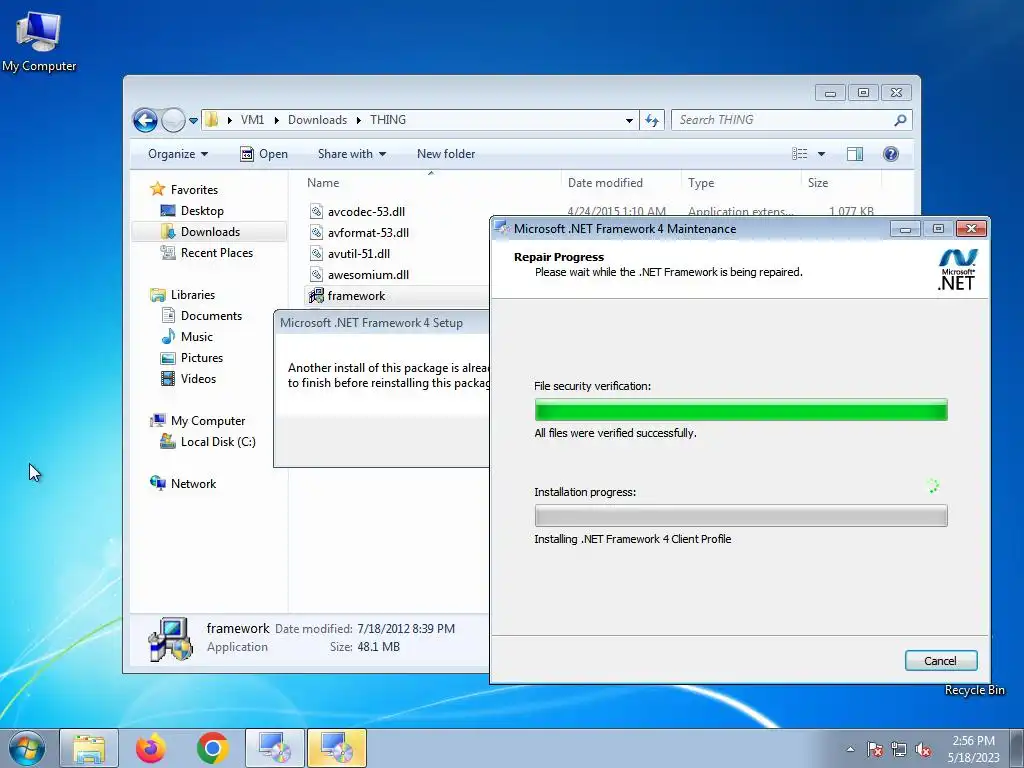1024x768 pixels.
Task: Launch Firefox from the taskbar
Action: [x=150, y=748]
